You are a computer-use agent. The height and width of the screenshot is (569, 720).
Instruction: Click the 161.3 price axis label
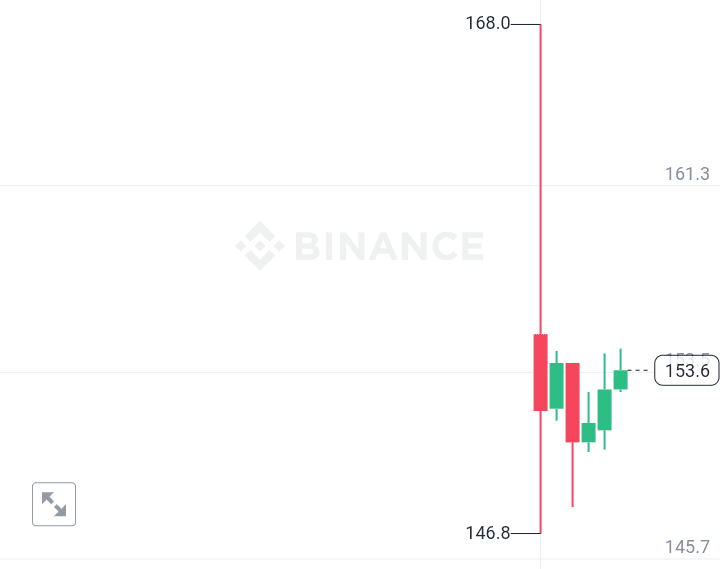(x=687, y=174)
